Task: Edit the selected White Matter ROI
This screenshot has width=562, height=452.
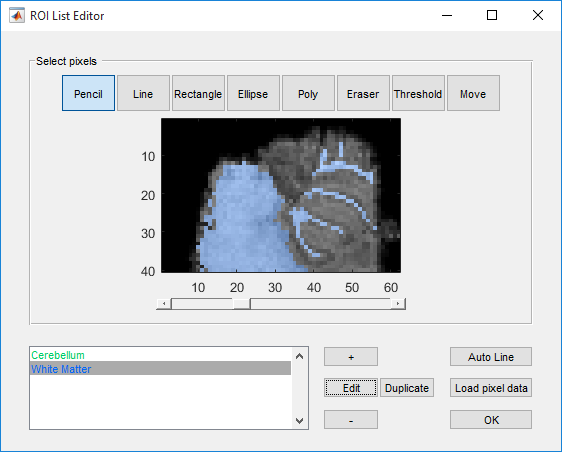Action: (x=351, y=388)
